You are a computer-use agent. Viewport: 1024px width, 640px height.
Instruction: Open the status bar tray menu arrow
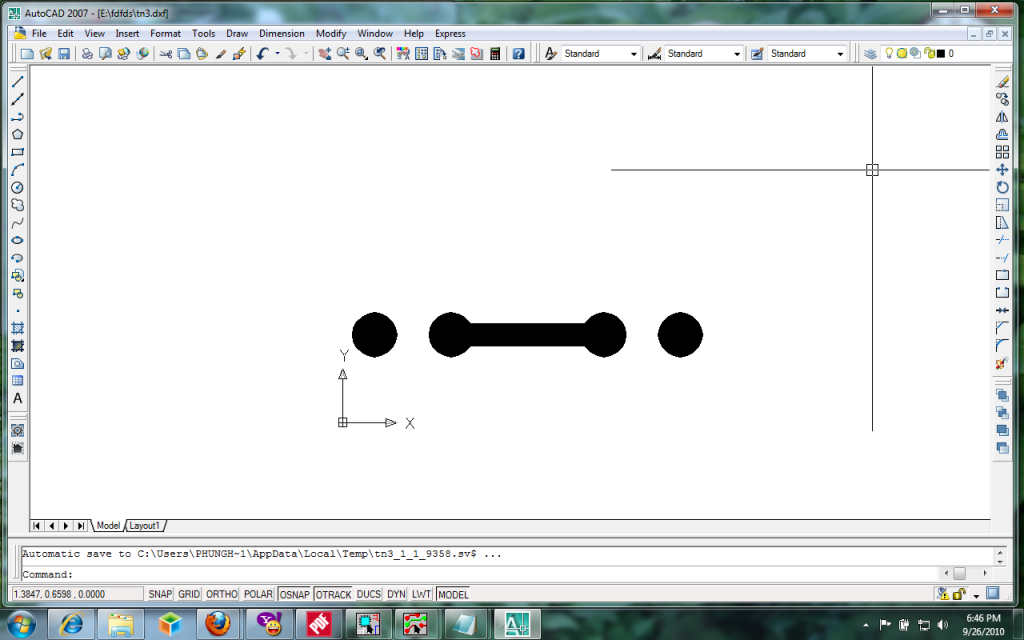[976, 595]
